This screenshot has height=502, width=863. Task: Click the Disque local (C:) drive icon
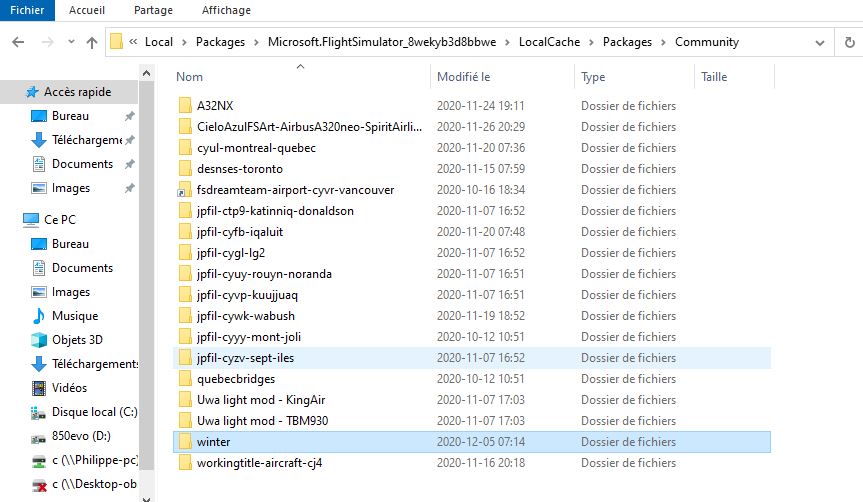pos(39,412)
